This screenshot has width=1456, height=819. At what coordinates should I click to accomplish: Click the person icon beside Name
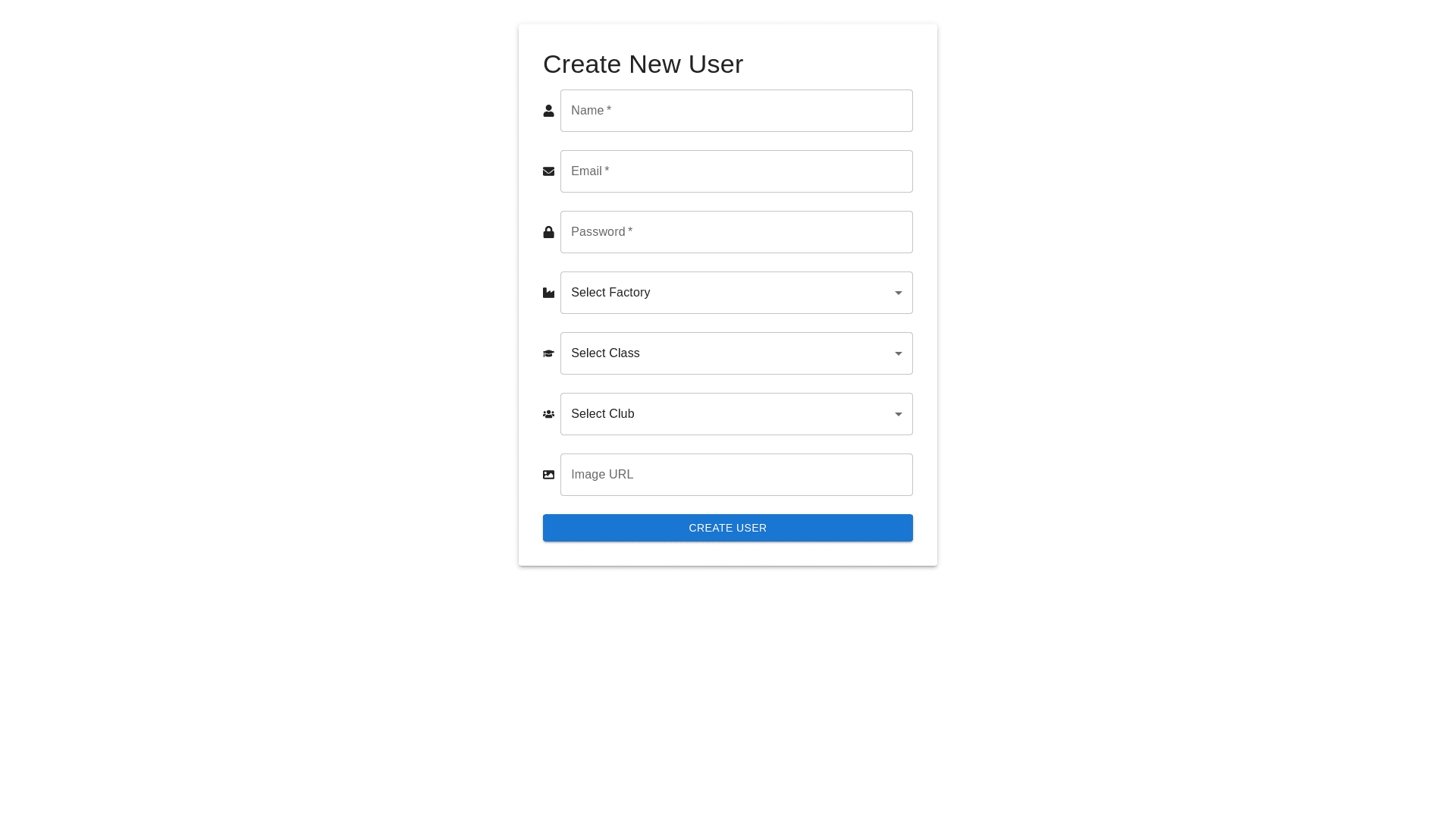click(x=548, y=111)
